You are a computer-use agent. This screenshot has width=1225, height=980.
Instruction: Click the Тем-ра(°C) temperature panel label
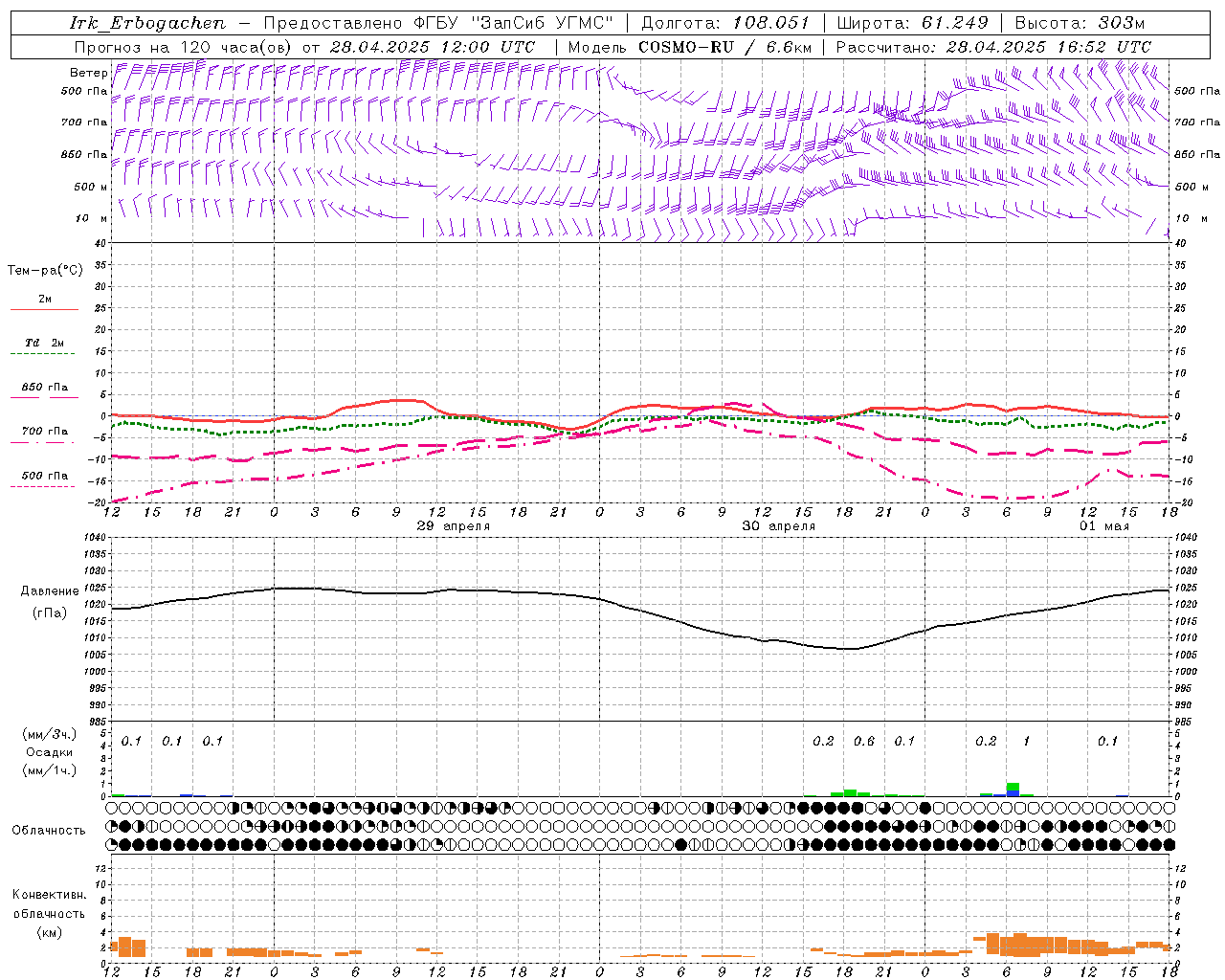[x=45, y=271]
